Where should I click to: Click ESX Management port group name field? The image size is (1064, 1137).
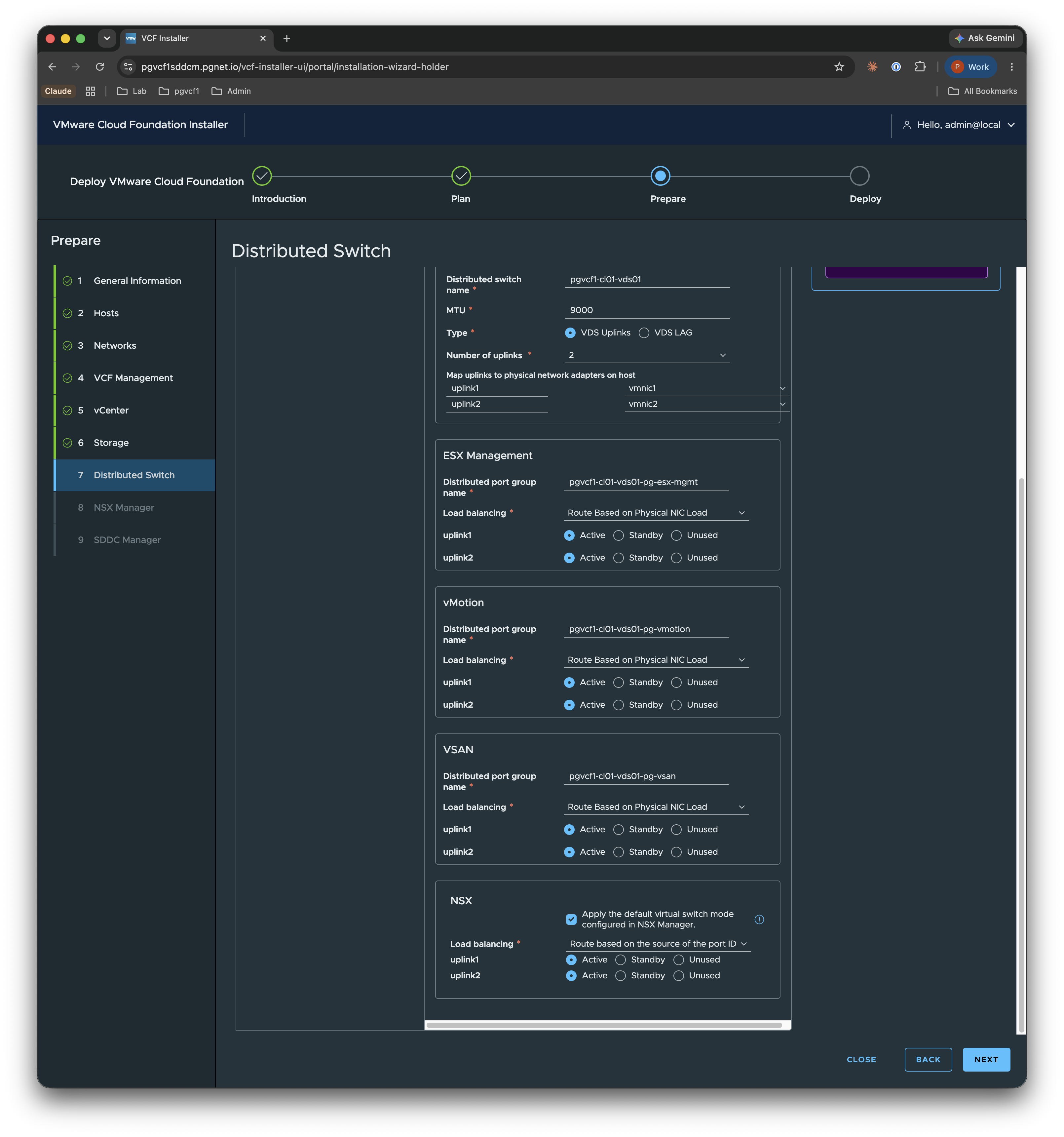coord(646,482)
